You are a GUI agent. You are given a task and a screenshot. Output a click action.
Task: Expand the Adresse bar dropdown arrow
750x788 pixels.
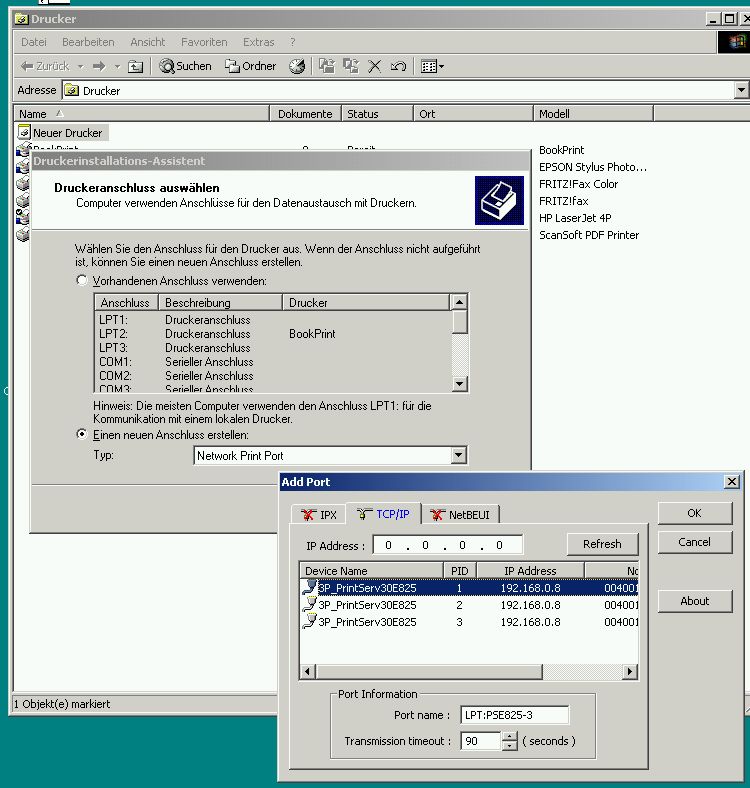pos(741,90)
